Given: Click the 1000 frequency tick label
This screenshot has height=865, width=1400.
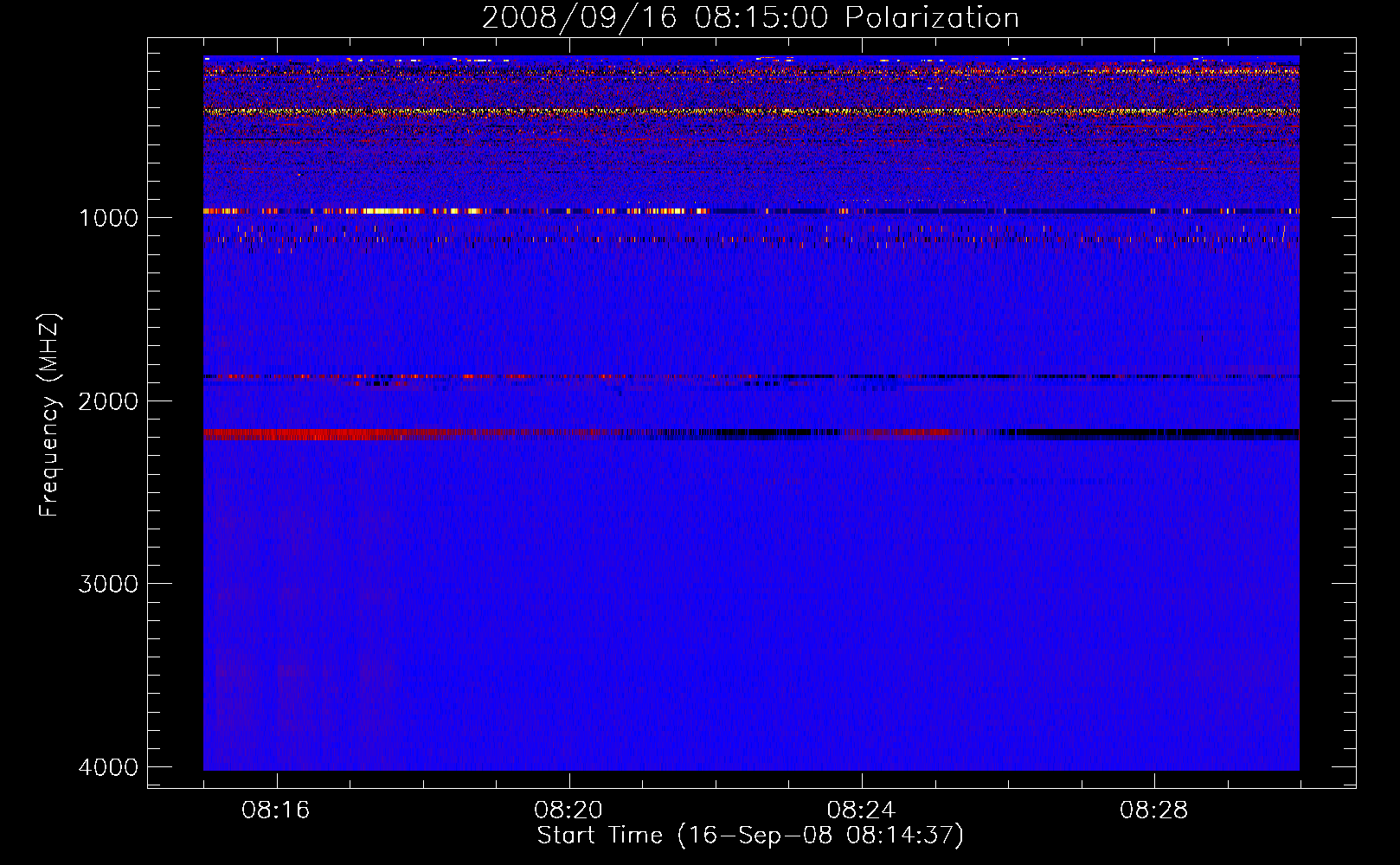Looking at the screenshot, I should click(108, 218).
